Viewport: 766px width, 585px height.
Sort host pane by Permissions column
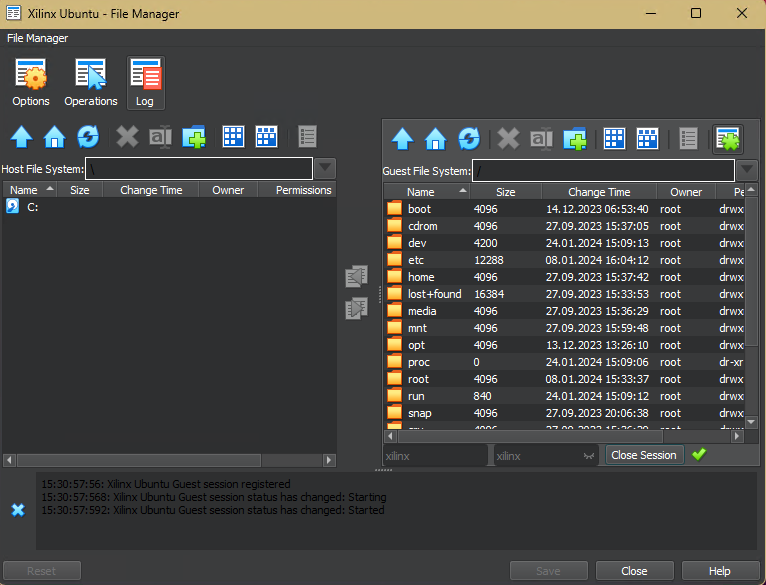point(298,190)
